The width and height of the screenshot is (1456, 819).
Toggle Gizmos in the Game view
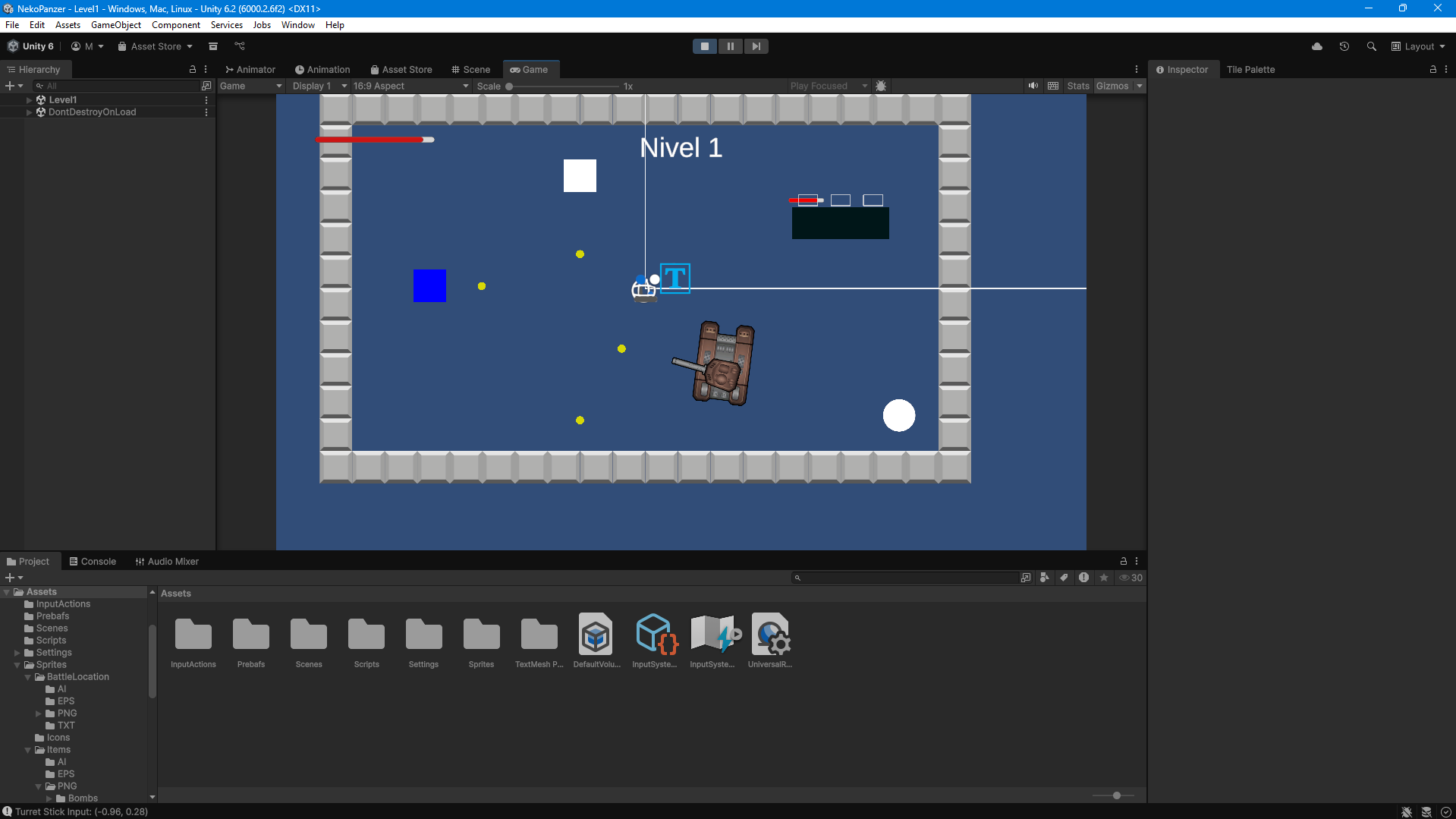pyautogui.click(x=1112, y=86)
